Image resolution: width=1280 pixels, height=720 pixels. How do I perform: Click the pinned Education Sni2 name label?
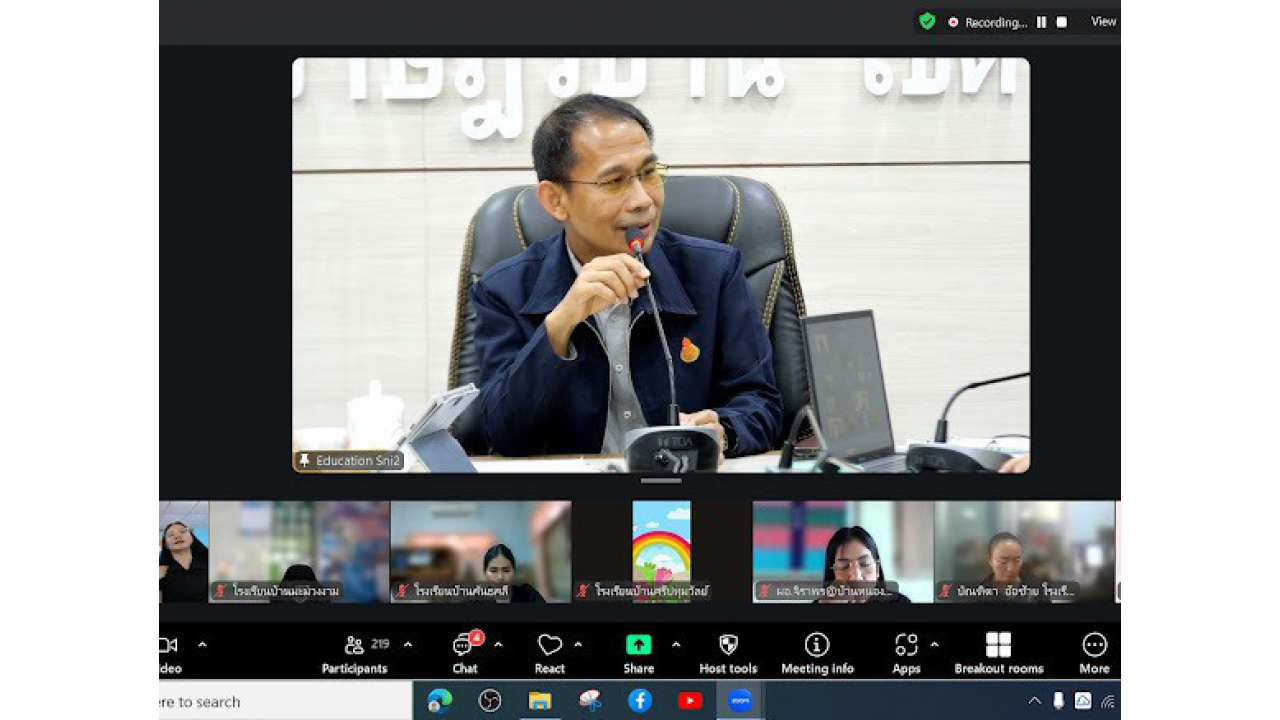click(349, 461)
